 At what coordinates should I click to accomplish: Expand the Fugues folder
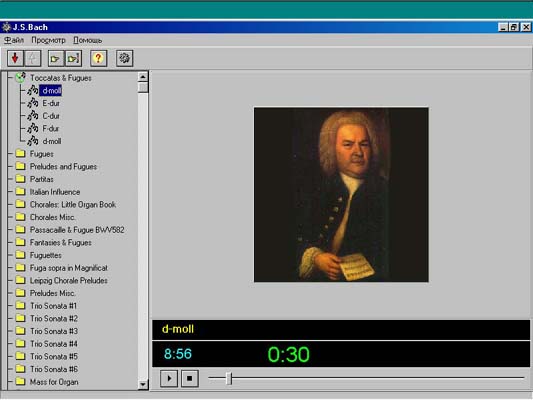41,154
